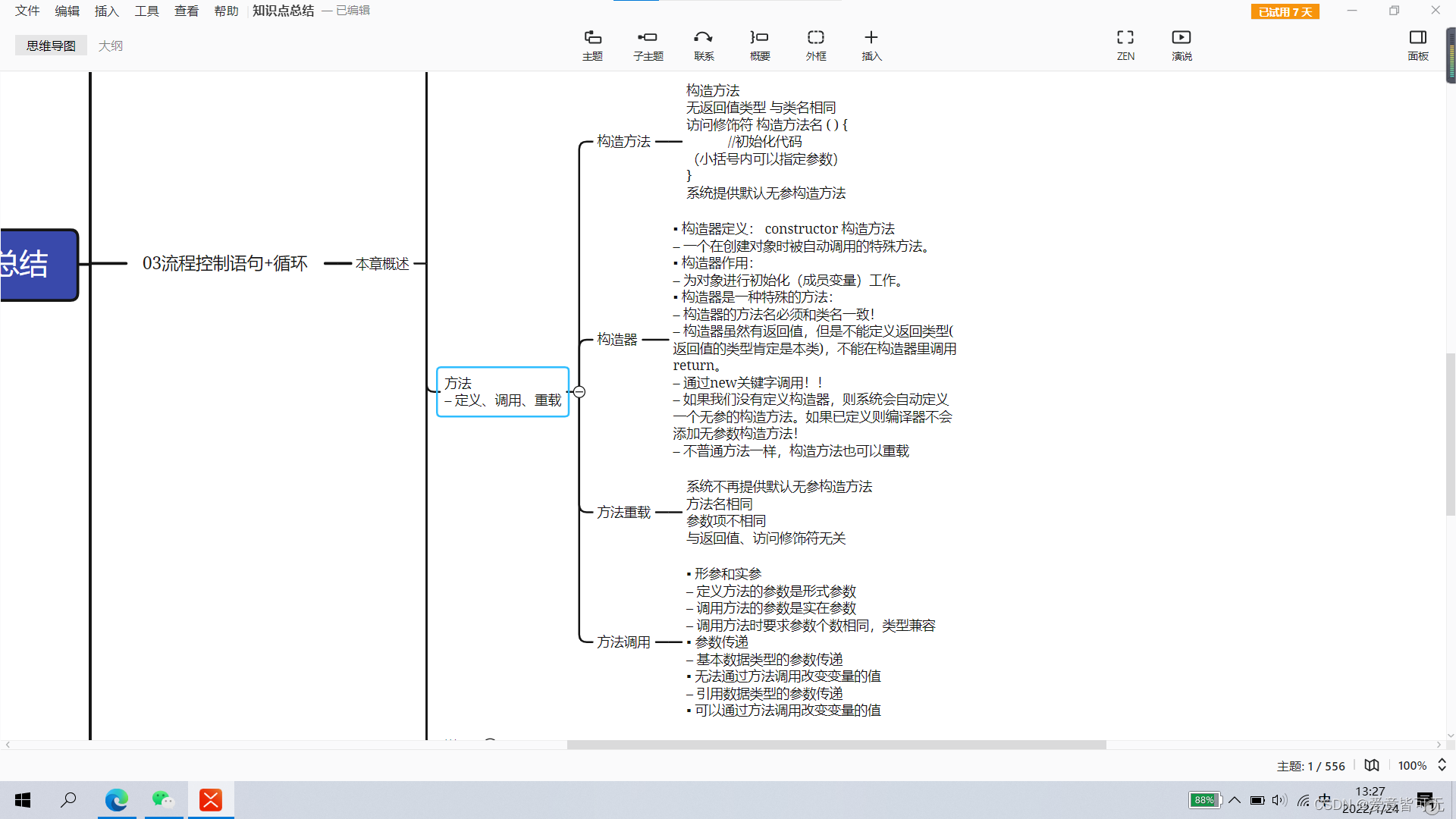Click the 主题 (Topic) toolbar icon

pos(592,45)
